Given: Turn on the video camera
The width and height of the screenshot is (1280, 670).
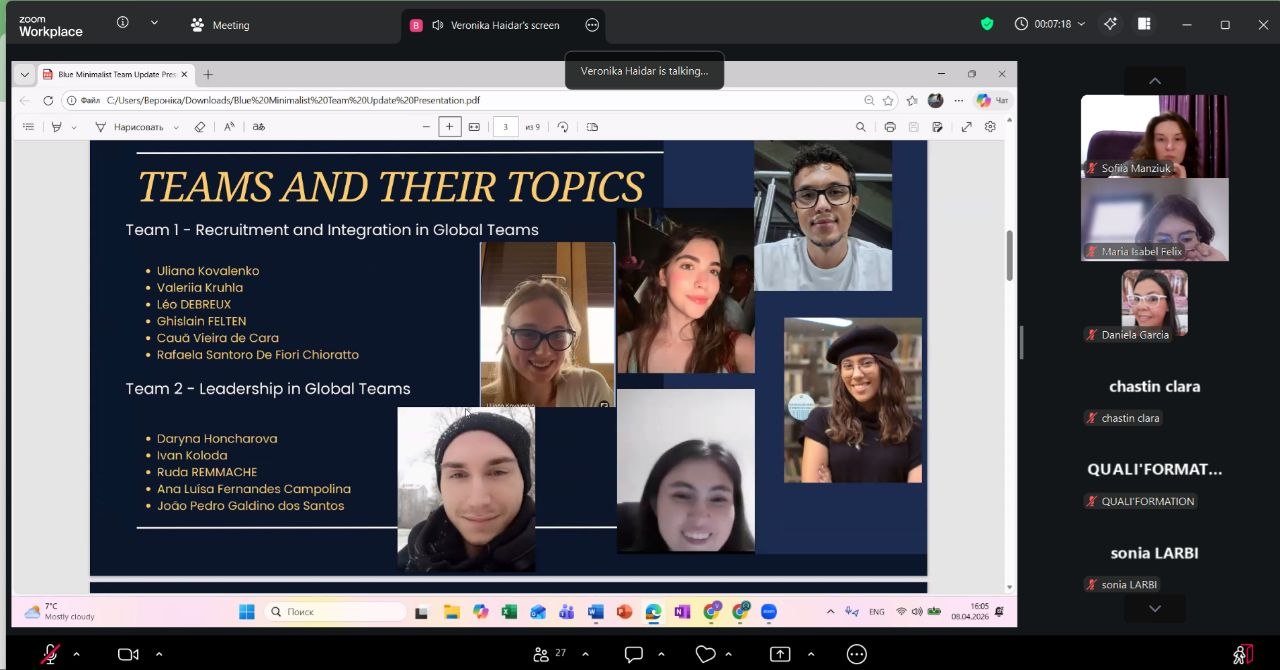Looking at the screenshot, I should tap(128, 654).
